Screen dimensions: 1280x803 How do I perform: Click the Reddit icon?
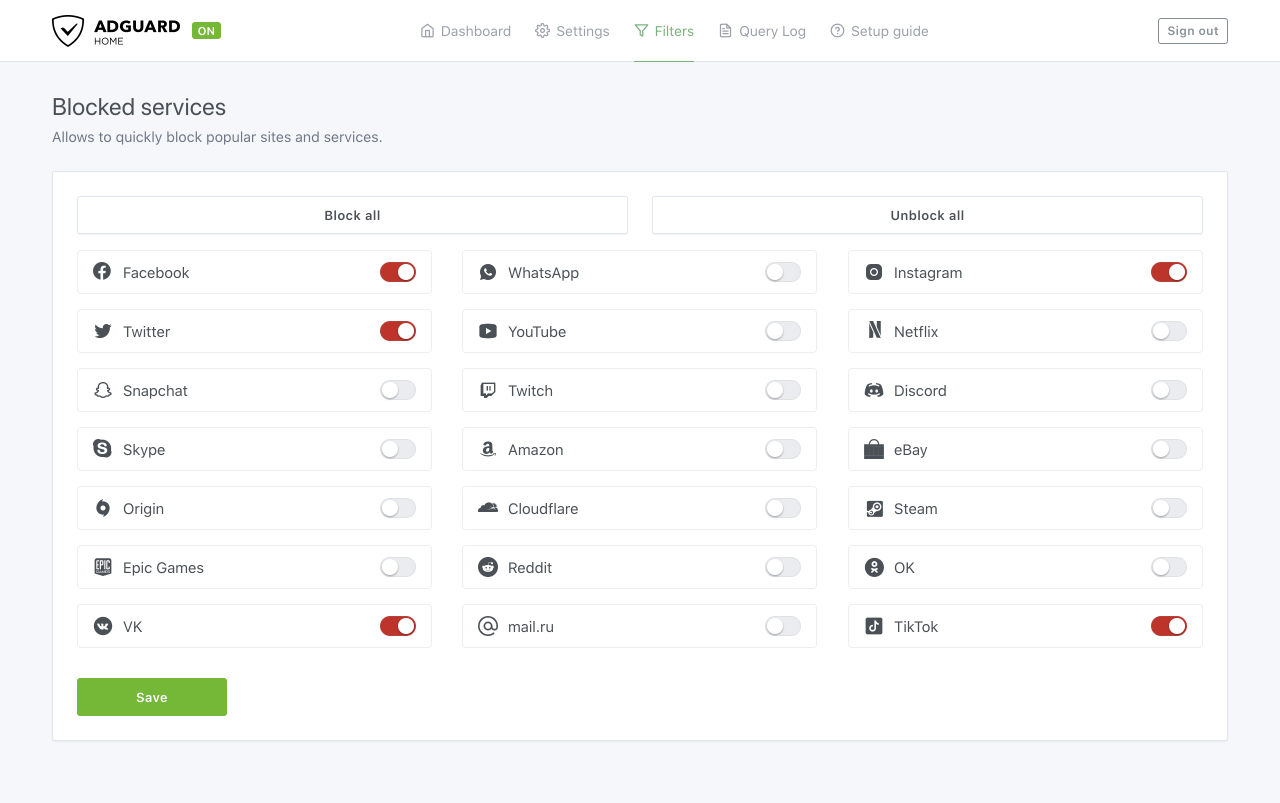click(x=488, y=568)
